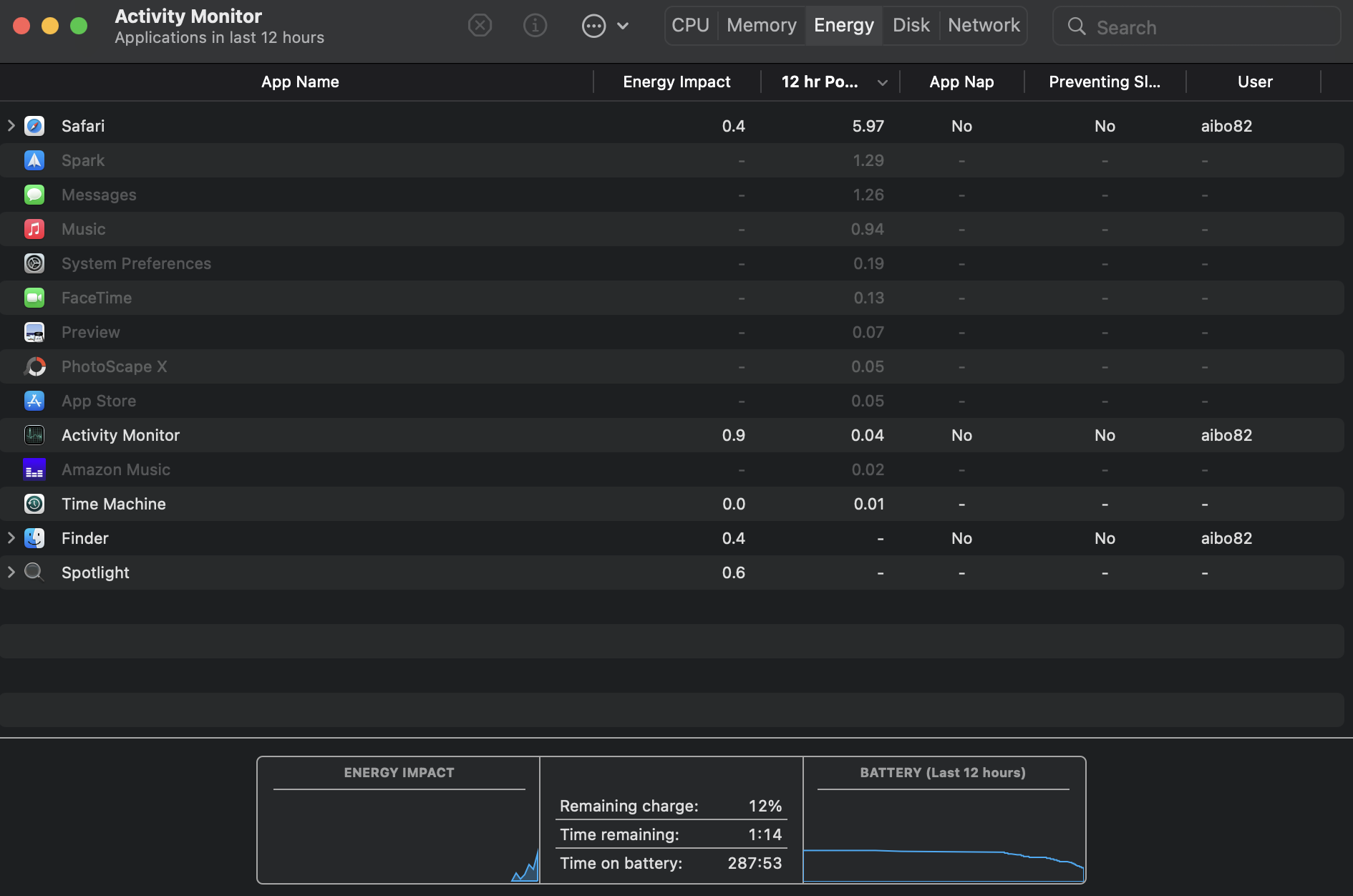Select the Spark row name
The image size is (1353, 896).
[83, 160]
